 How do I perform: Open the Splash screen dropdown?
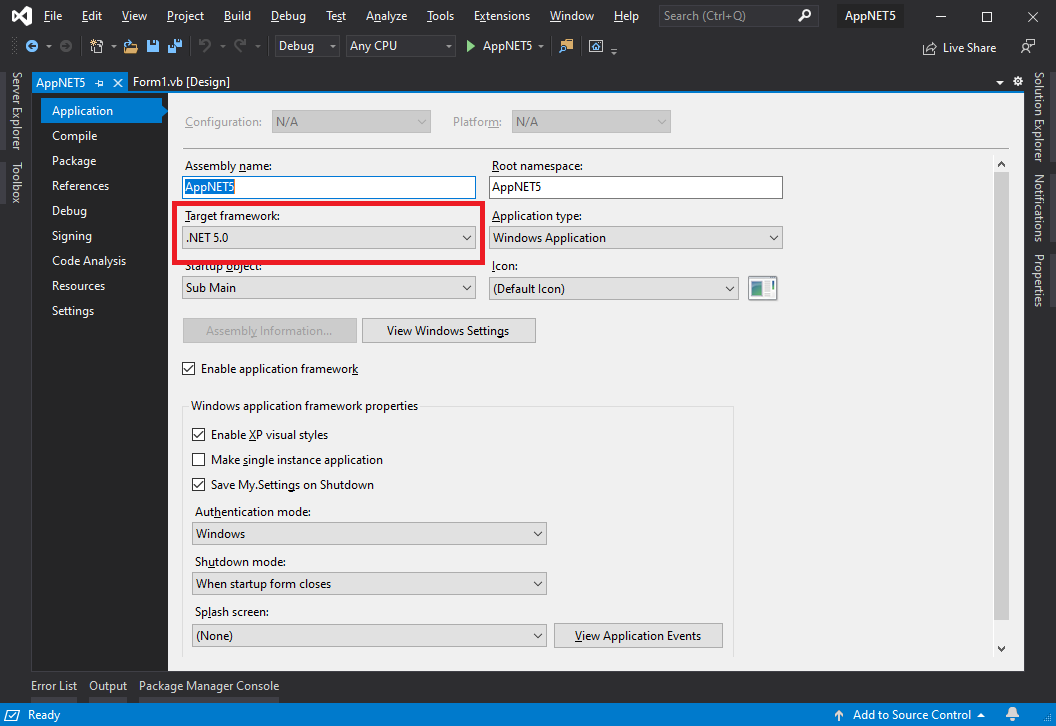pos(369,635)
